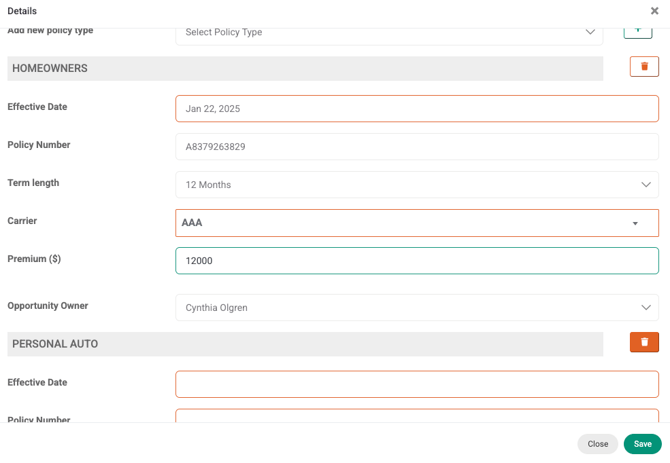Click the Homeowners Effective Date field Jan 22, 2025
The image size is (670, 463).
(416, 109)
